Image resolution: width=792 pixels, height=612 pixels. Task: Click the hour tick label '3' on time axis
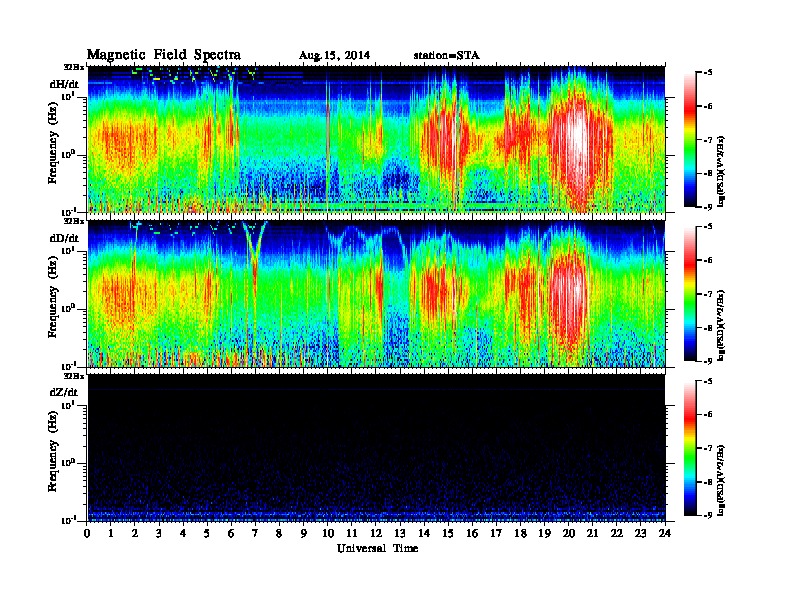[x=160, y=534]
